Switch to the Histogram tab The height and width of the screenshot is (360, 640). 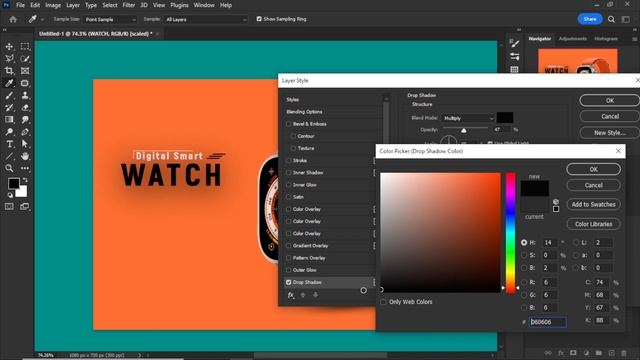click(606, 39)
